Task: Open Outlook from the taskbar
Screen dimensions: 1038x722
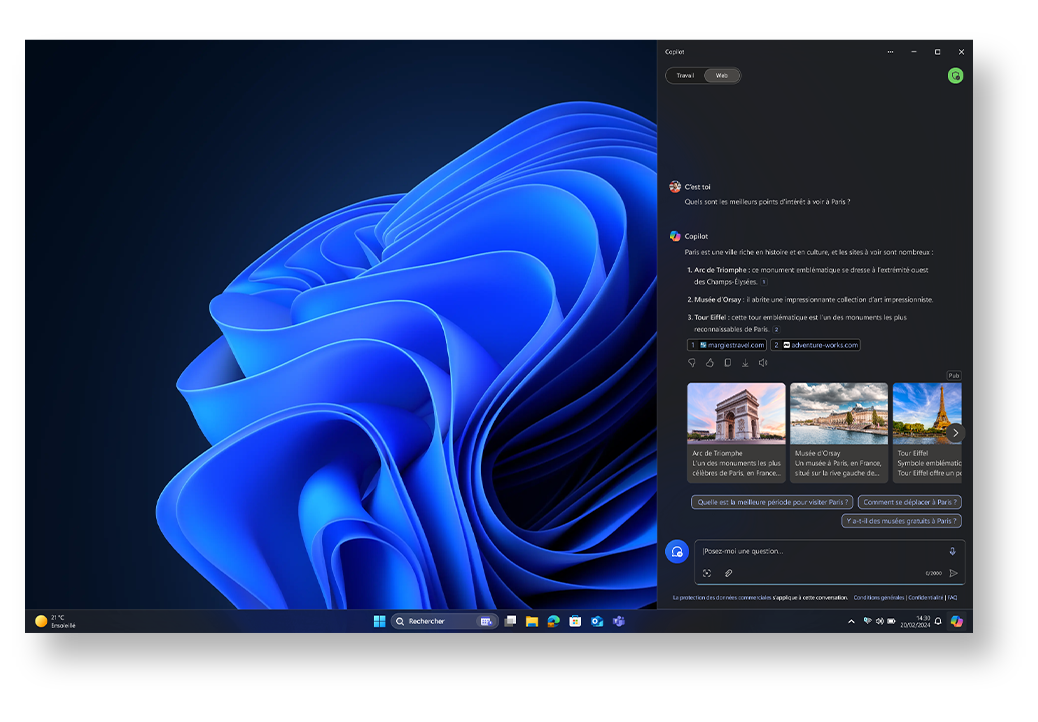Action: coord(597,621)
